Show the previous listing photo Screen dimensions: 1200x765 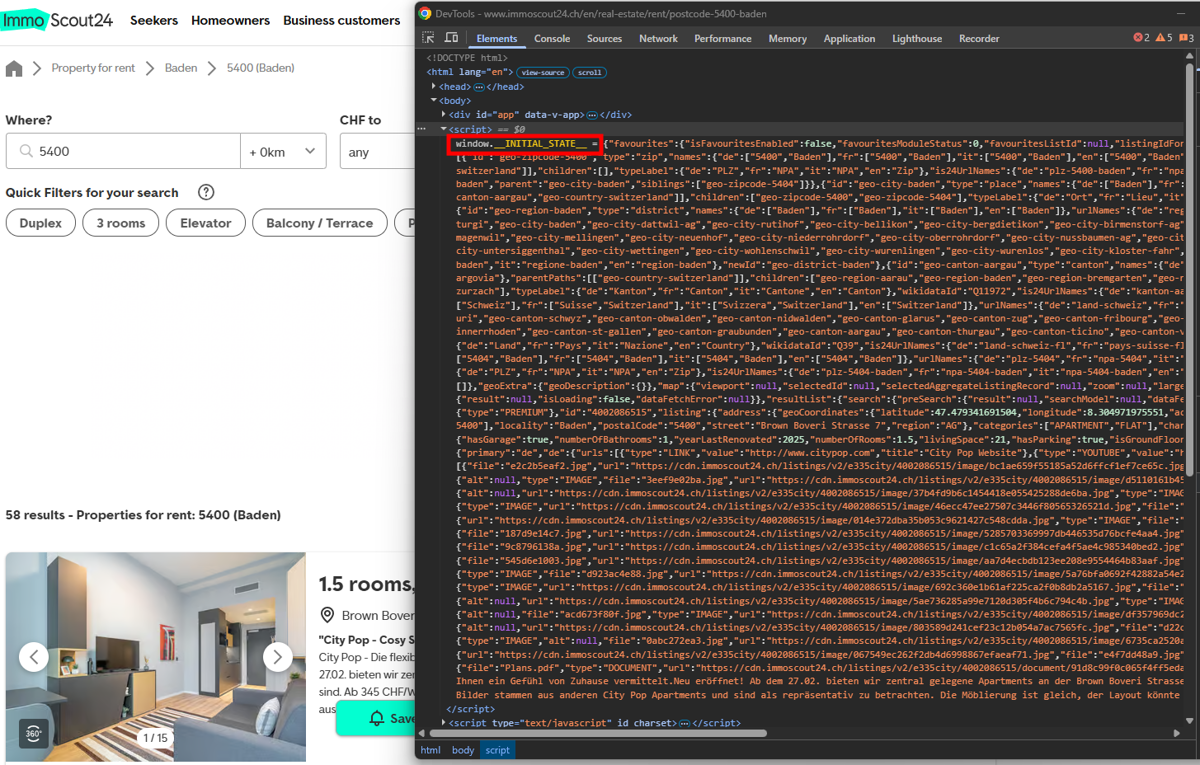click(34, 657)
